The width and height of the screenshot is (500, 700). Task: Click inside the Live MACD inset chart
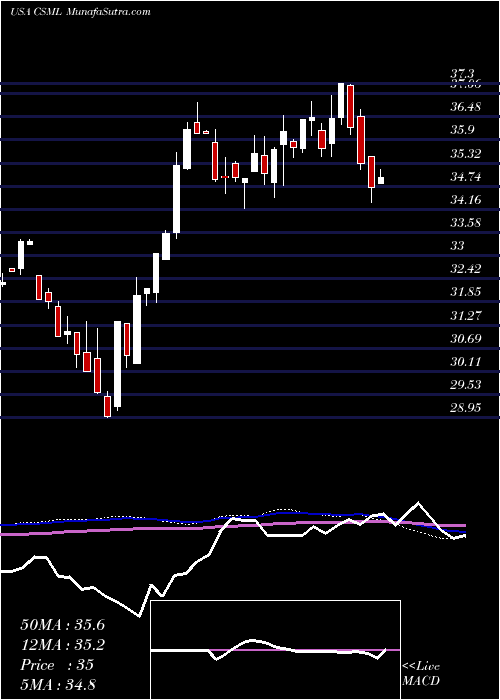click(275, 650)
